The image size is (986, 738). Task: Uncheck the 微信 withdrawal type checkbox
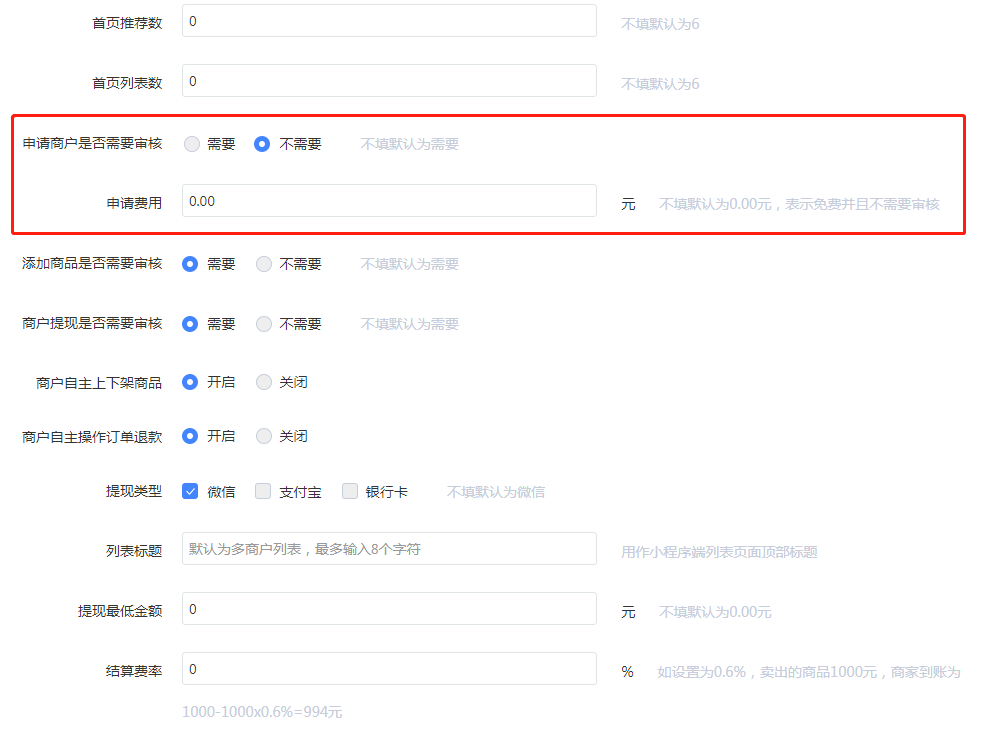pyautogui.click(x=190, y=491)
